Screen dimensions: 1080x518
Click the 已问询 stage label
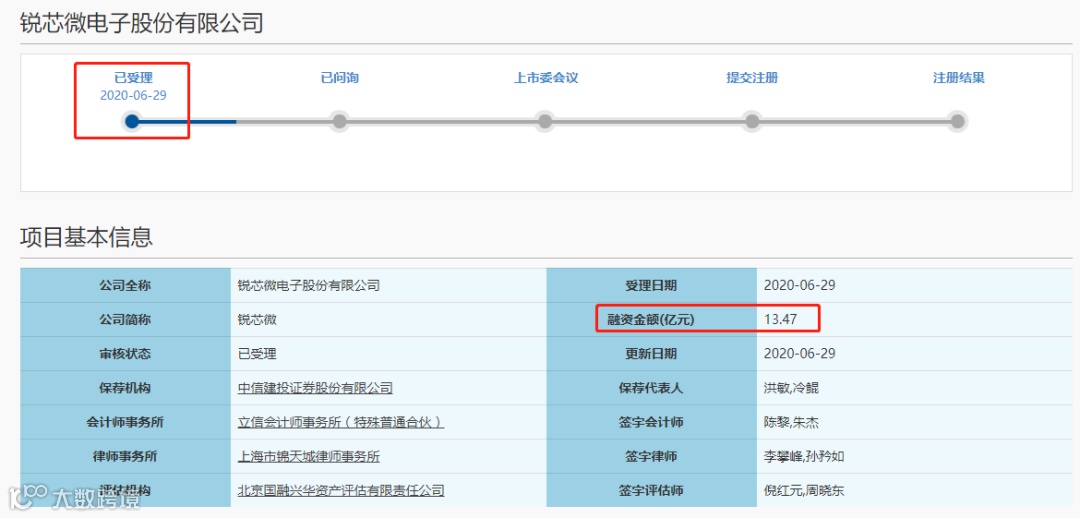tap(340, 78)
